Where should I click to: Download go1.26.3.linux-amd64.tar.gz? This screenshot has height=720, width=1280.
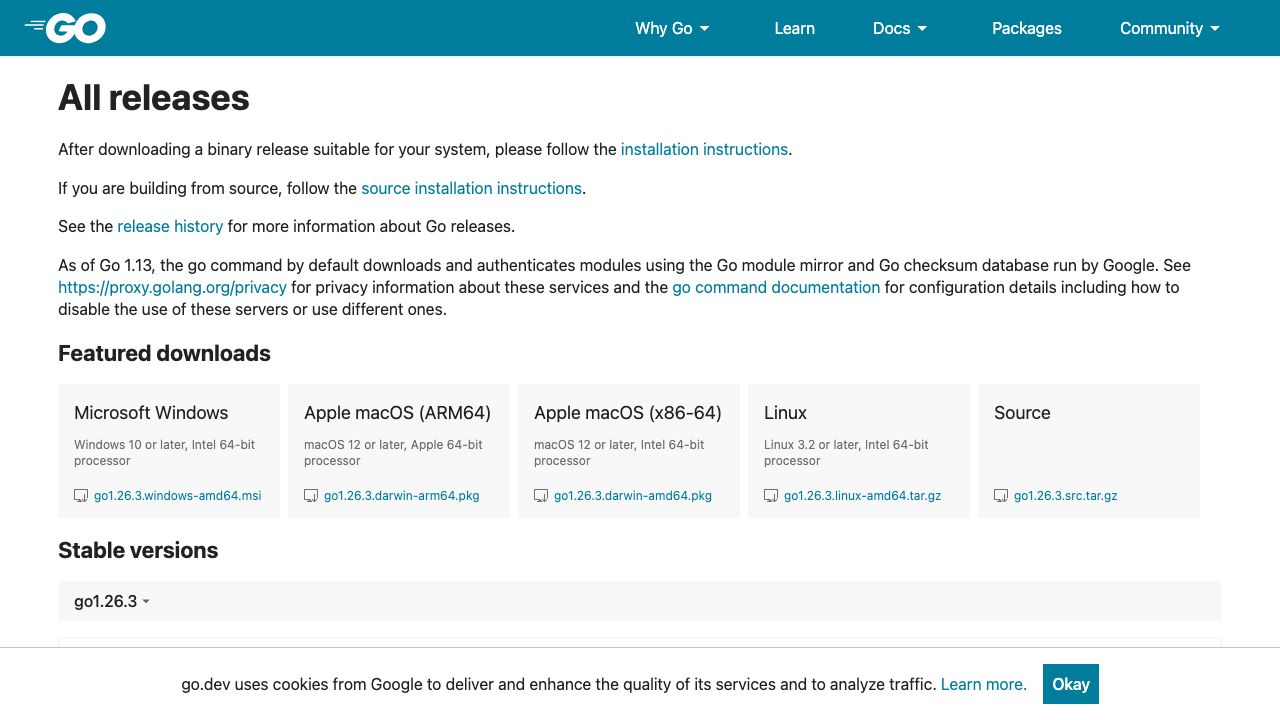point(863,496)
